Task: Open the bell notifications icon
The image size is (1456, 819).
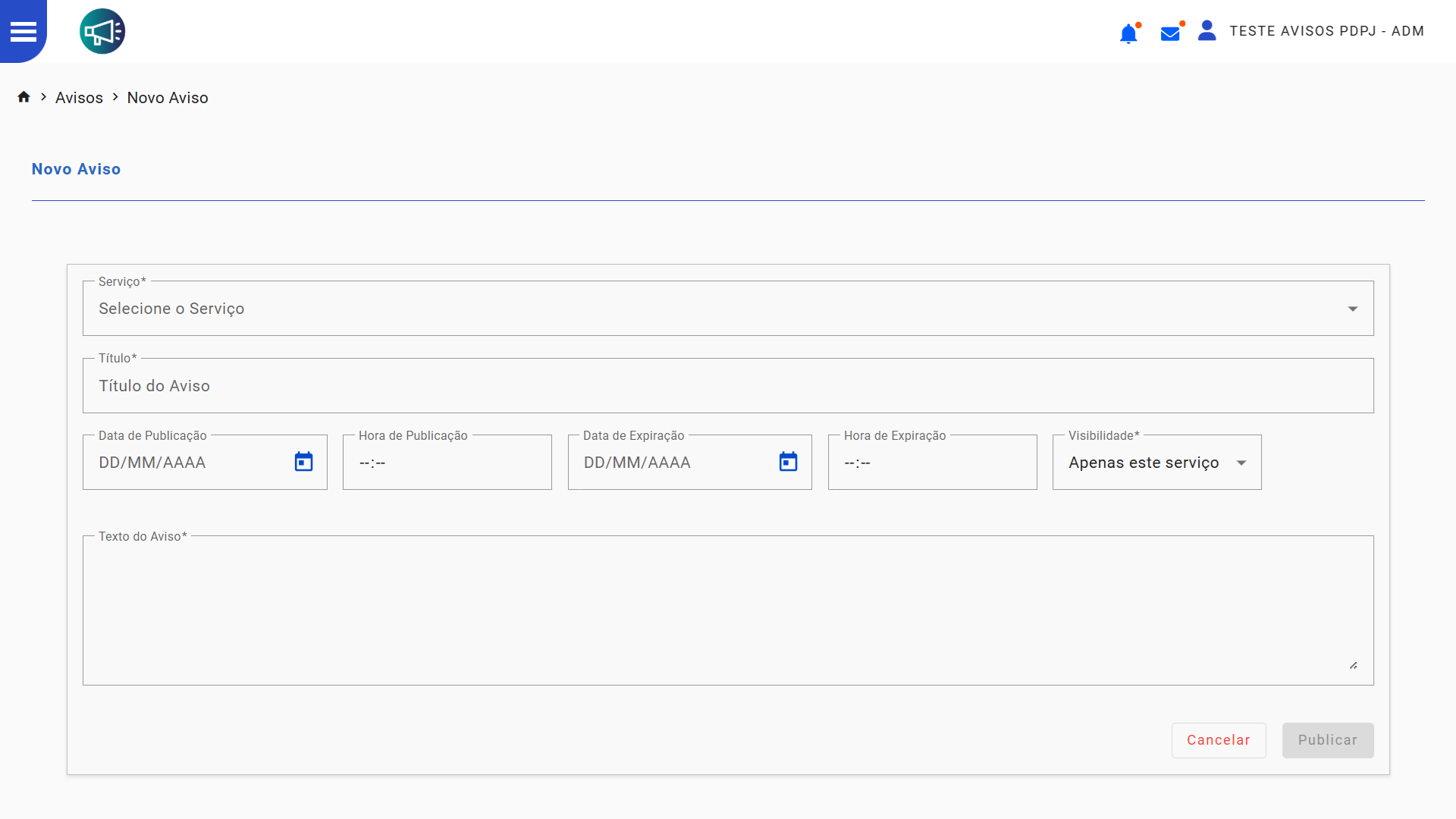Action: pos(1128,33)
